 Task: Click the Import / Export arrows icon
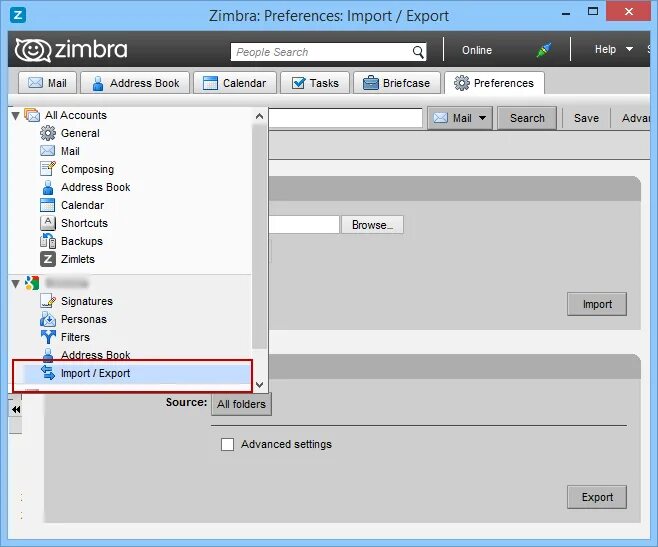pos(48,373)
